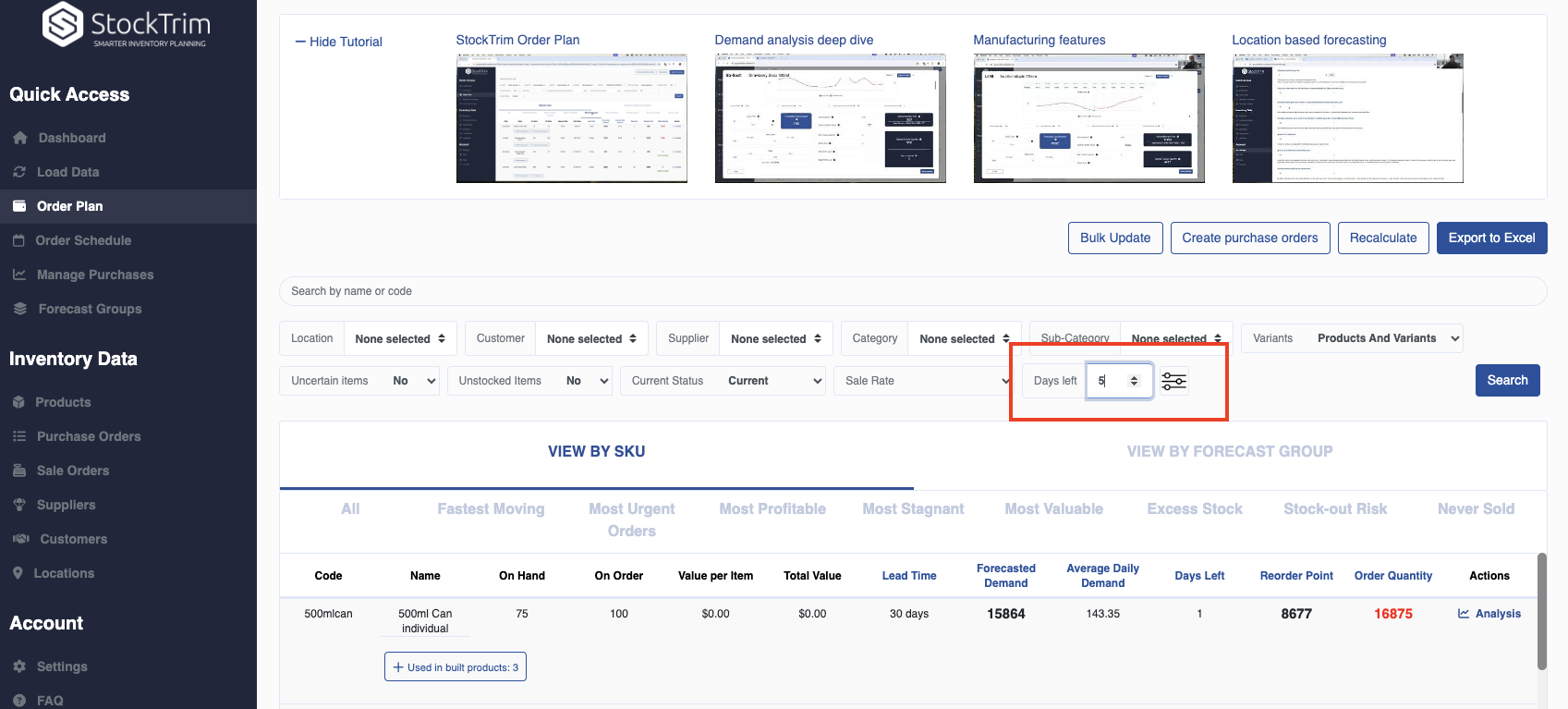Image resolution: width=1568 pixels, height=709 pixels.
Task: Switch to VIEW BY FORECAST GROUP tab
Action: (1230, 451)
